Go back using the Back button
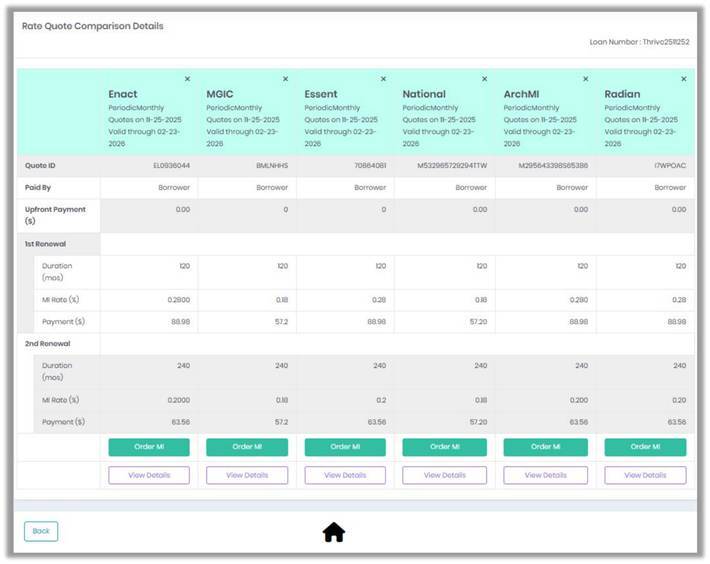Screen dimensions: 710x564 click(41, 531)
